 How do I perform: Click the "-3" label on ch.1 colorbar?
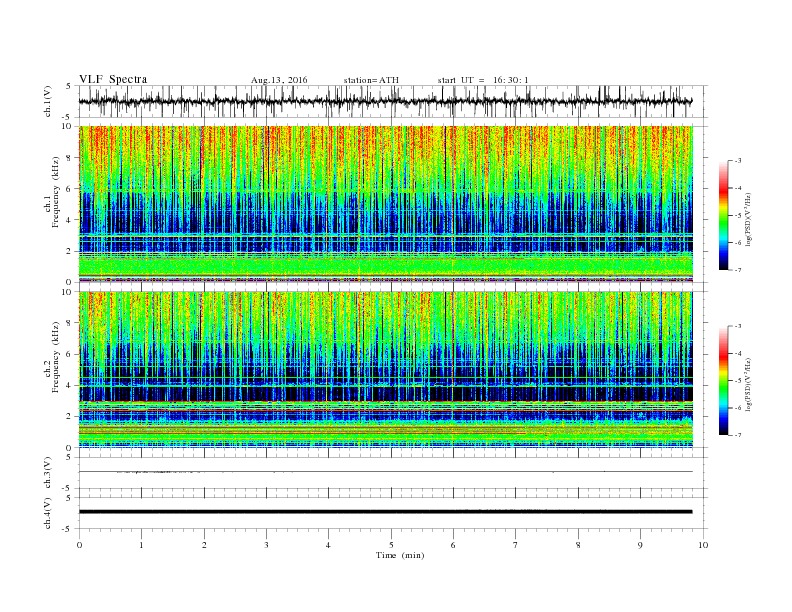(738, 161)
